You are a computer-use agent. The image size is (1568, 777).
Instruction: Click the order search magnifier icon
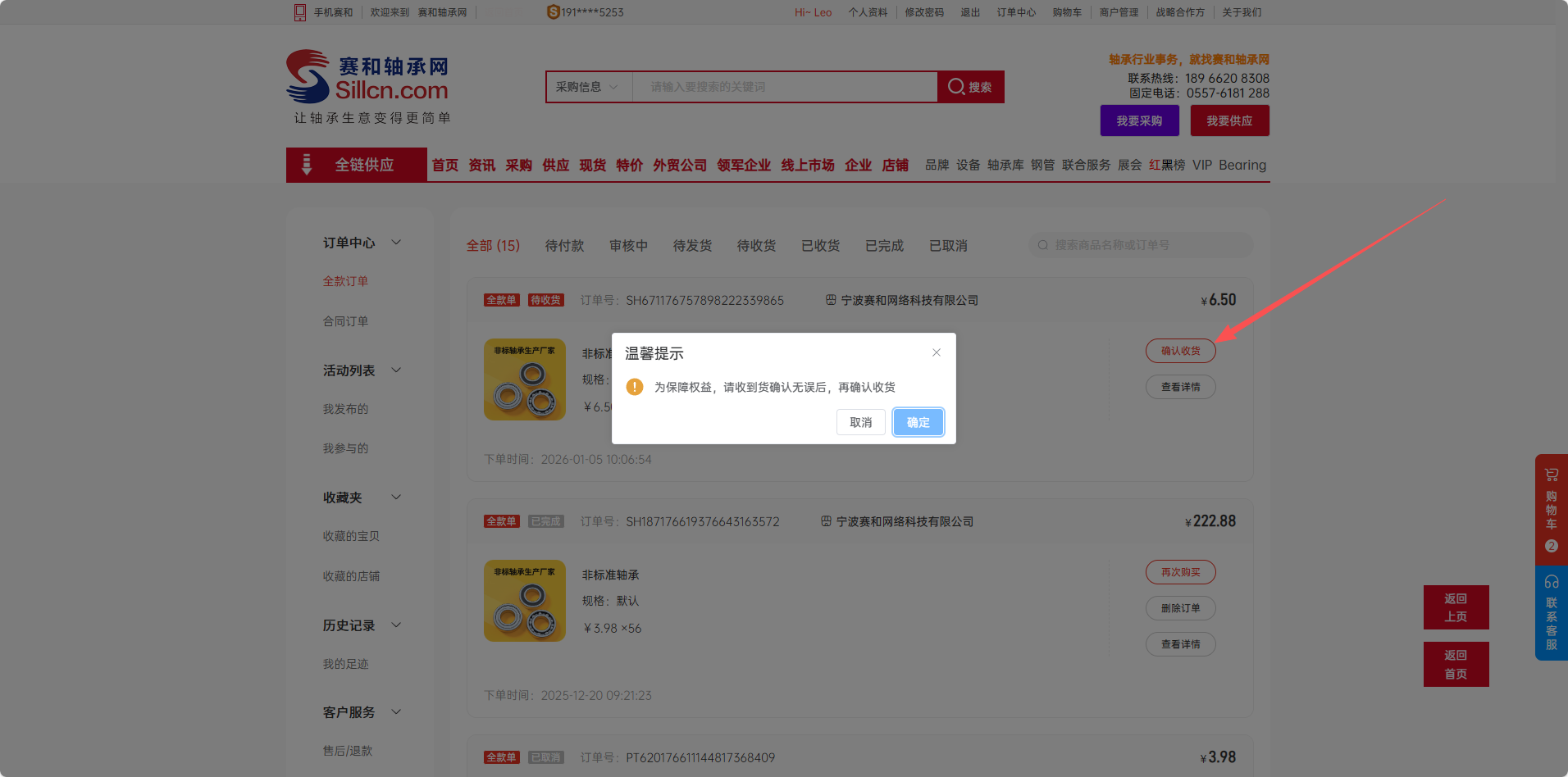click(1043, 245)
